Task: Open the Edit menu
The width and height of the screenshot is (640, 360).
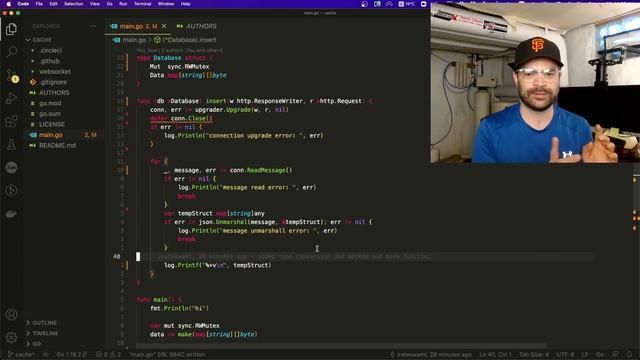Action: point(53,4)
